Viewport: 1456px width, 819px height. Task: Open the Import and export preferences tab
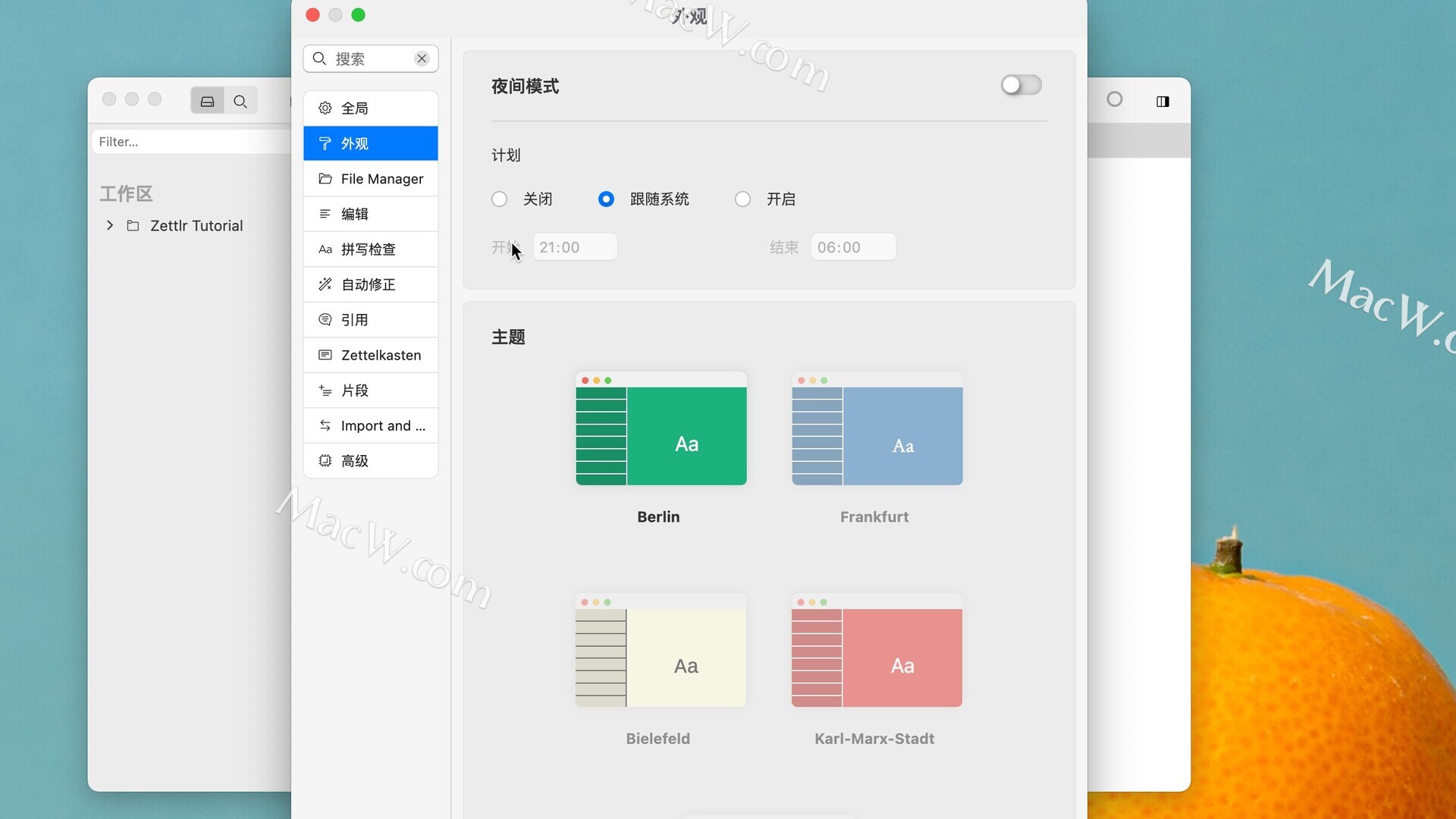tap(371, 425)
